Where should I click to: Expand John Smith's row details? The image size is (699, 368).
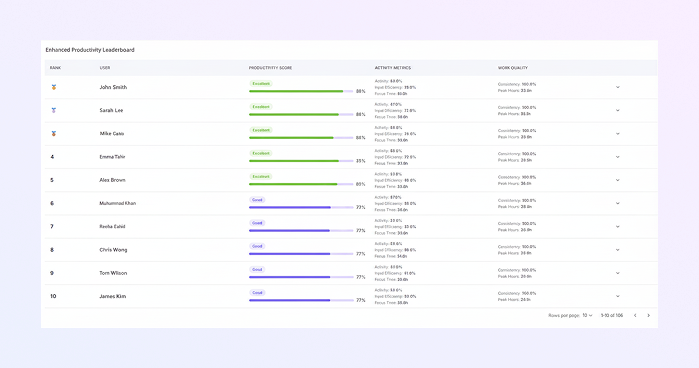point(618,87)
